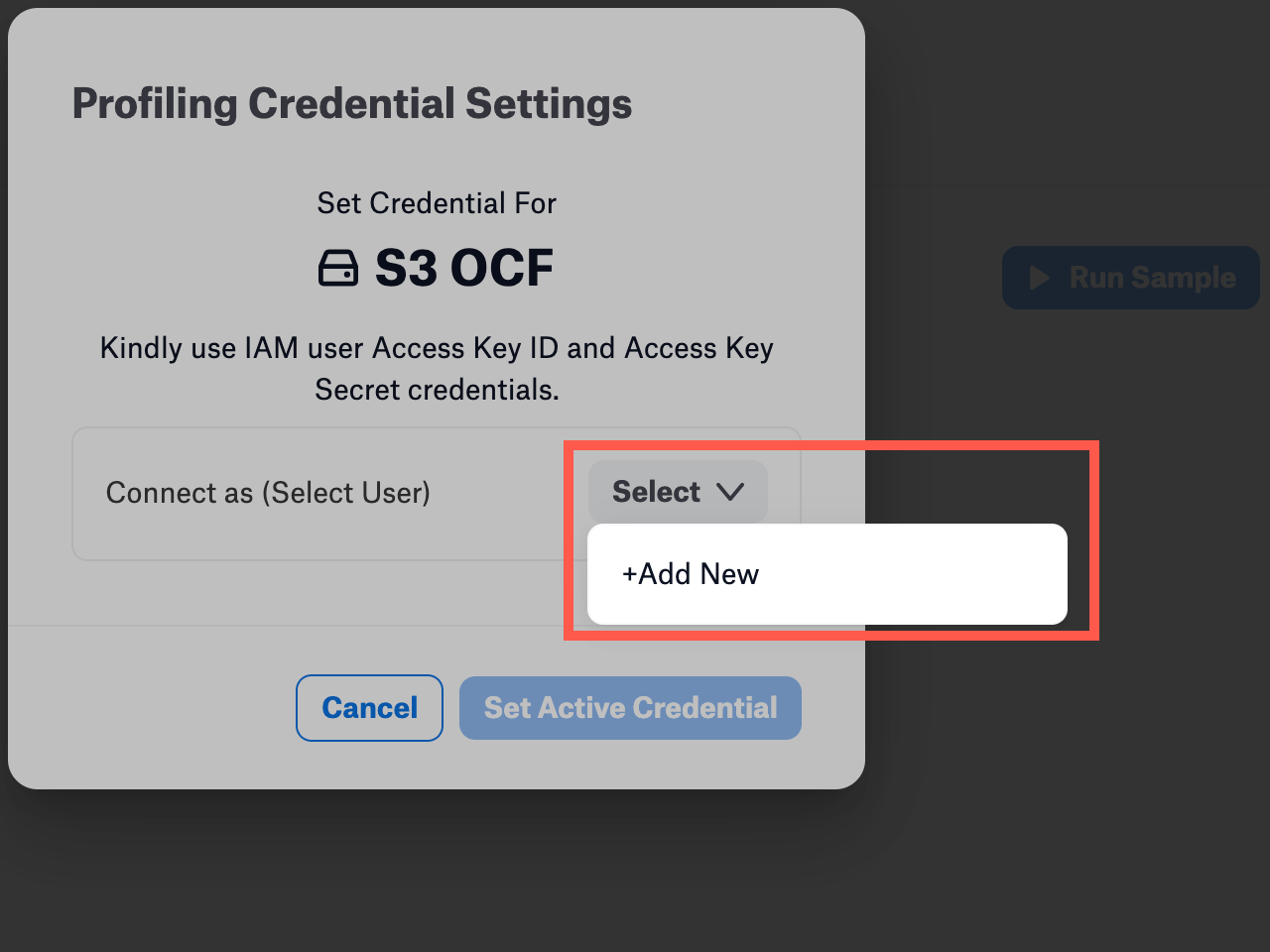Click the Connect as (Select User) label
This screenshot has height=952, width=1270.
(268, 493)
